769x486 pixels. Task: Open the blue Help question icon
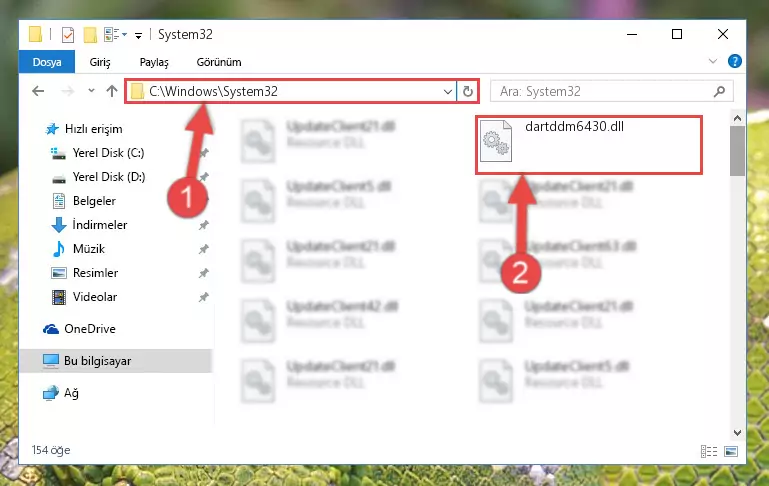click(734, 61)
